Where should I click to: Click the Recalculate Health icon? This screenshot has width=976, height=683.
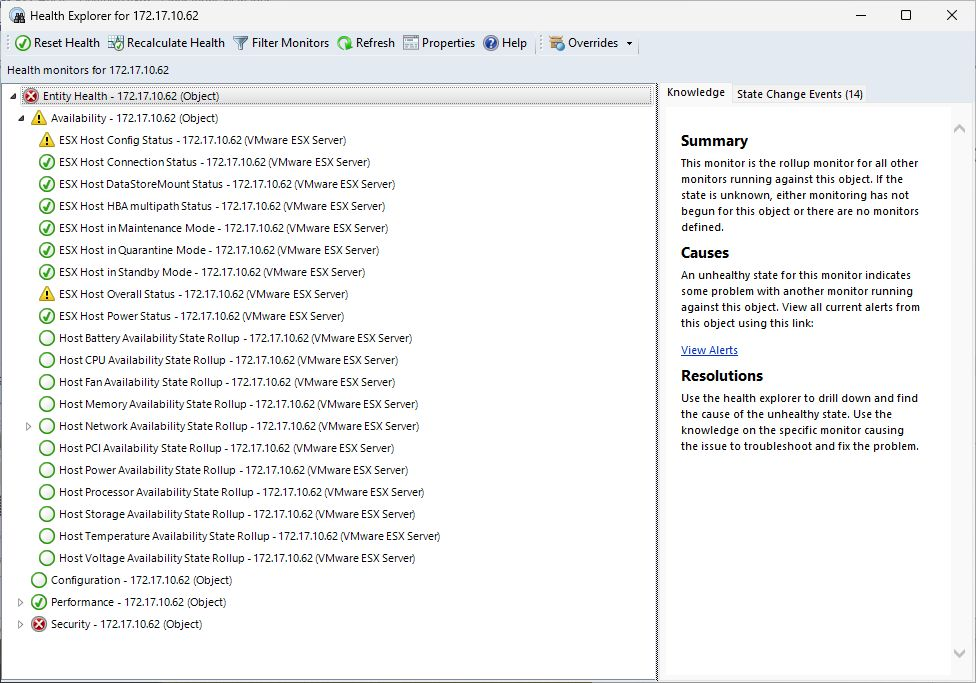pyautogui.click(x=116, y=43)
